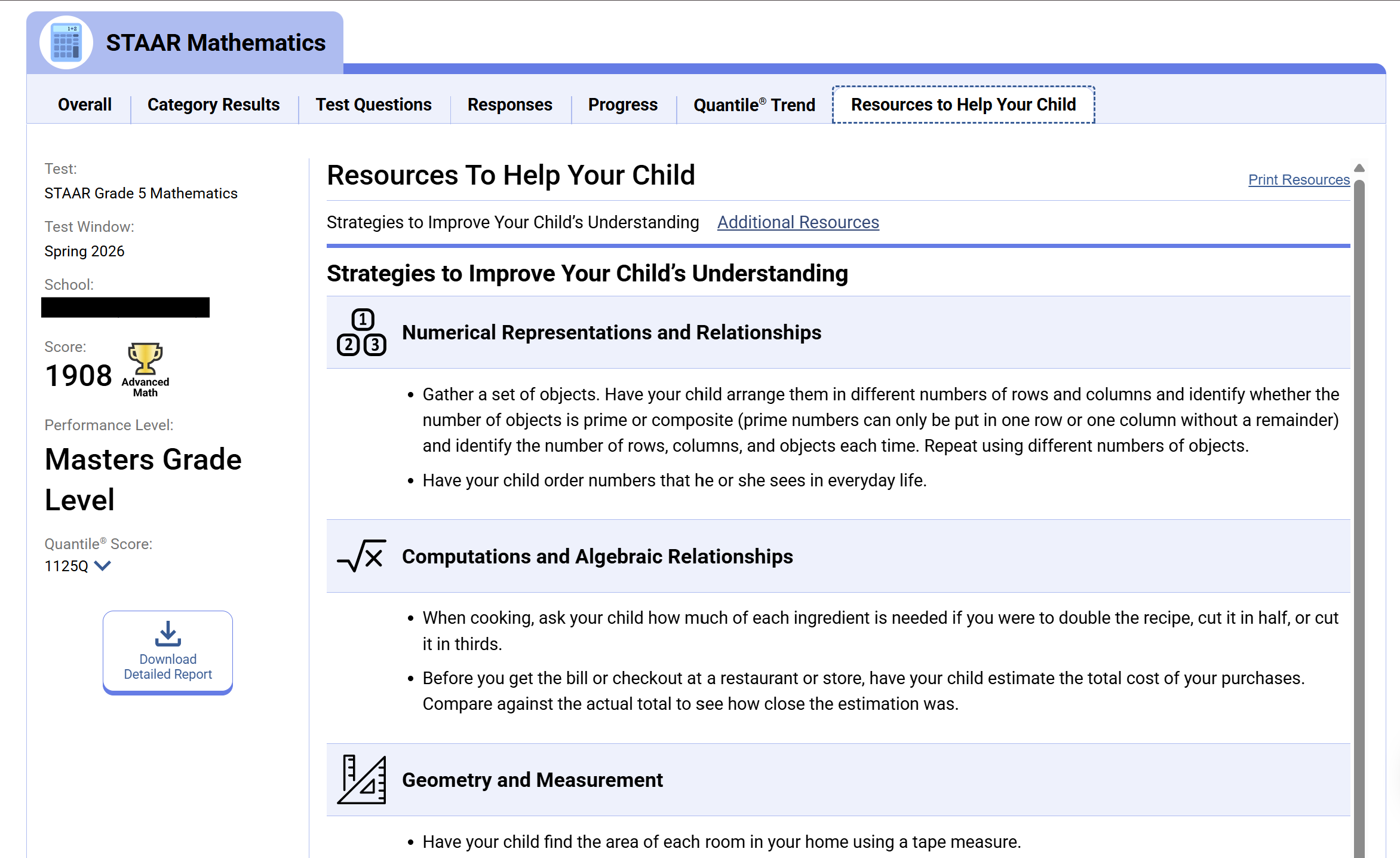This screenshot has width=1400, height=858.
Task: Open the Test Questions tab
Action: (x=374, y=105)
